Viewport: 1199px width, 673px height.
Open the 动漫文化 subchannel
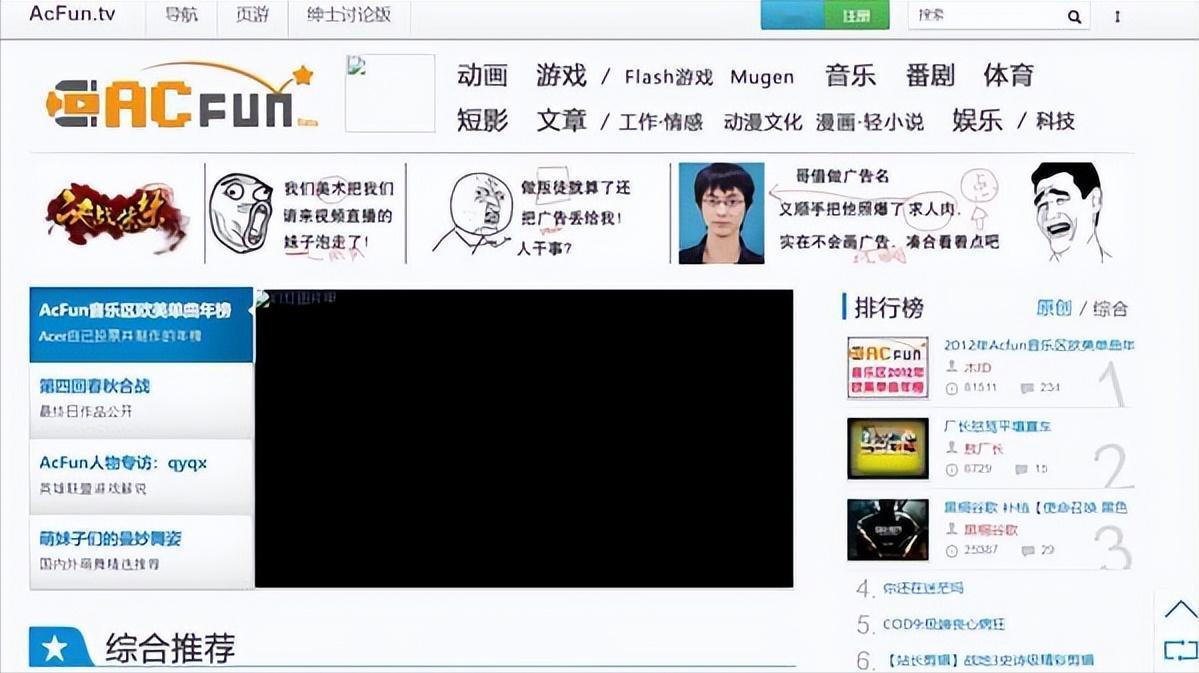(x=762, y=122)
